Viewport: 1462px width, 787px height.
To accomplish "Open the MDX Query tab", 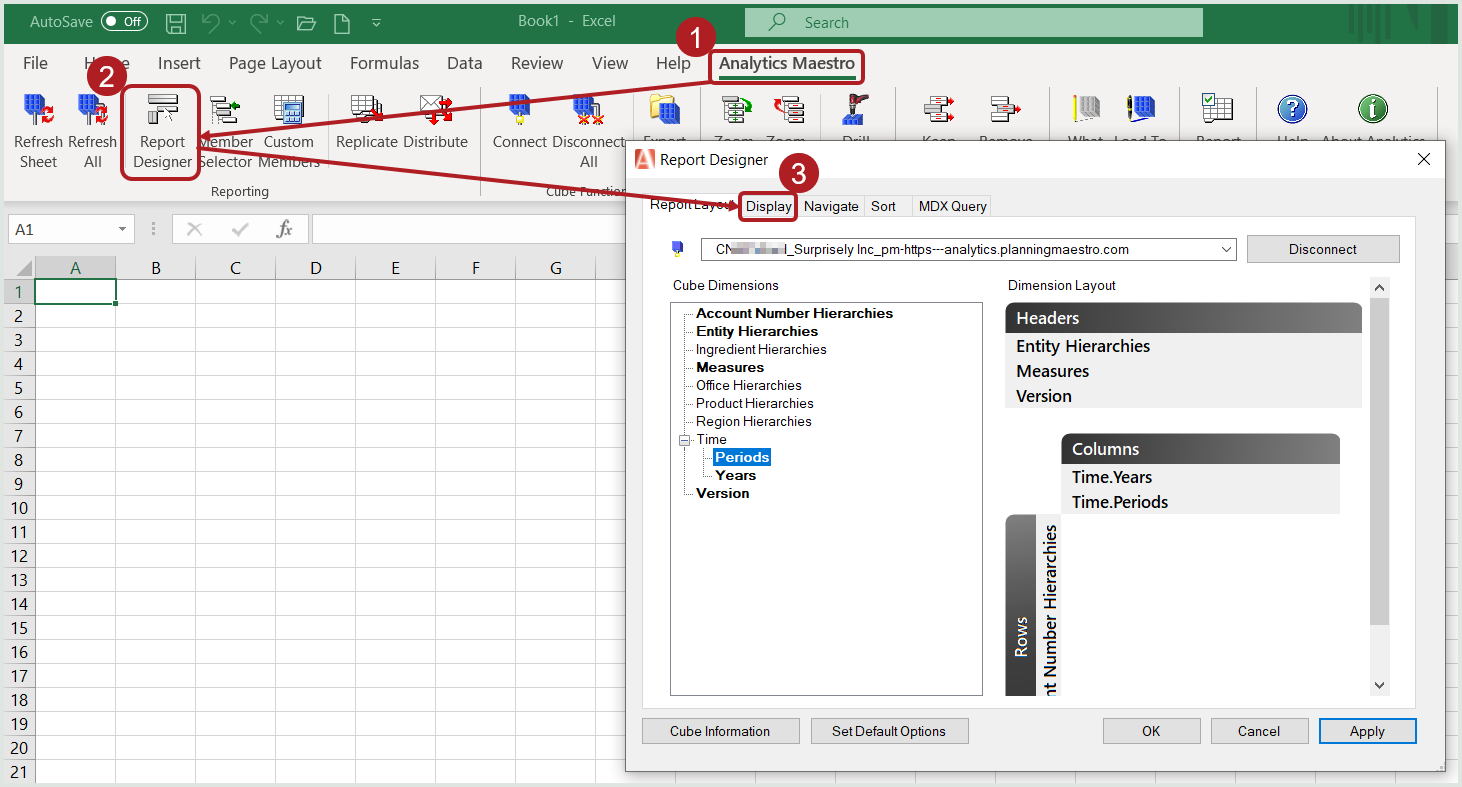I will coord(952,206).
